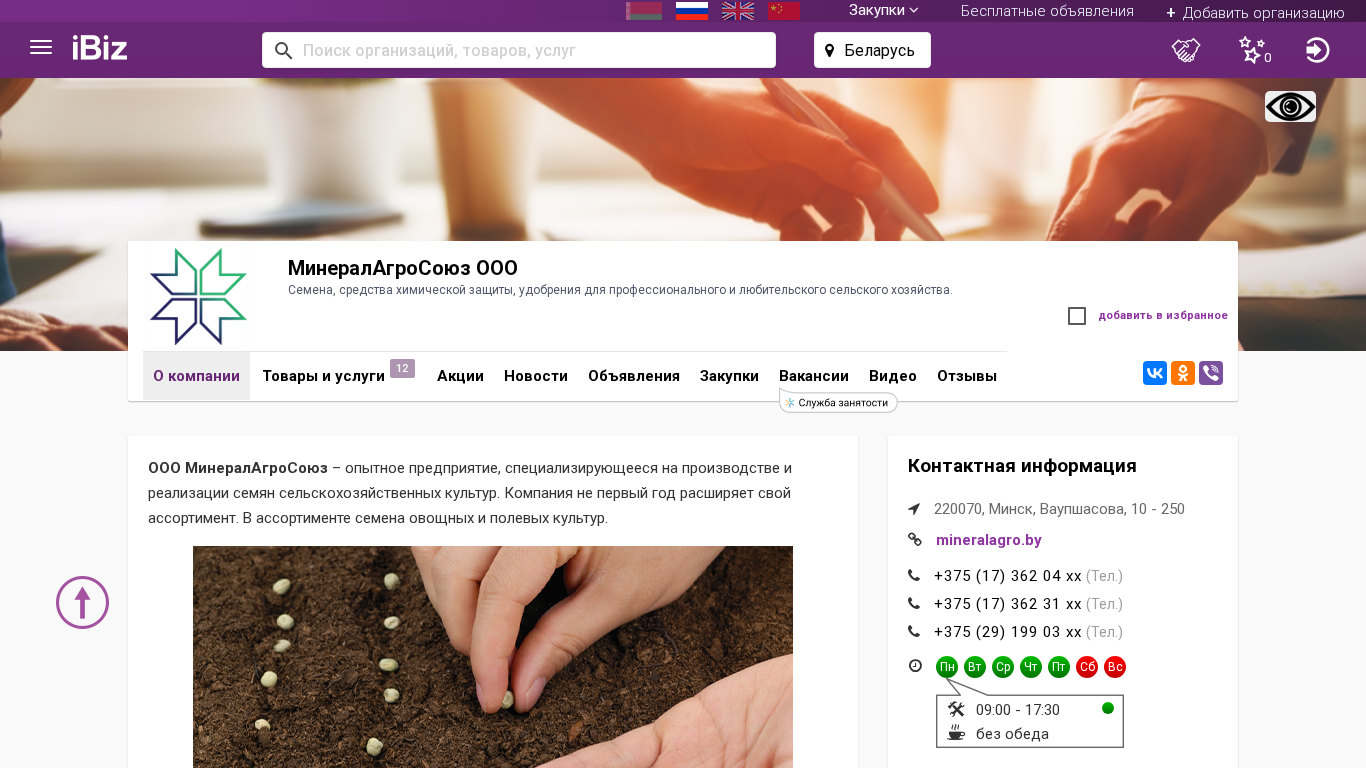
Task: Open the 'О компании' tab
Action: (196, 376)
